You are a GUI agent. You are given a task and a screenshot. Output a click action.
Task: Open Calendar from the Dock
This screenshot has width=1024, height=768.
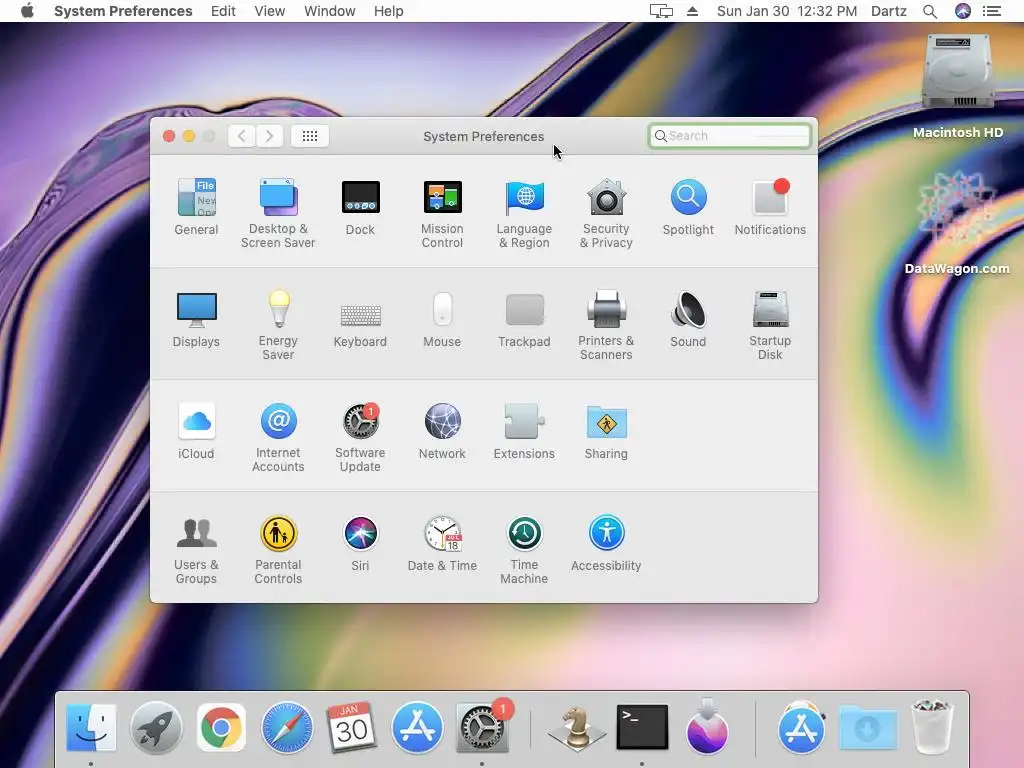click(351, 727)
